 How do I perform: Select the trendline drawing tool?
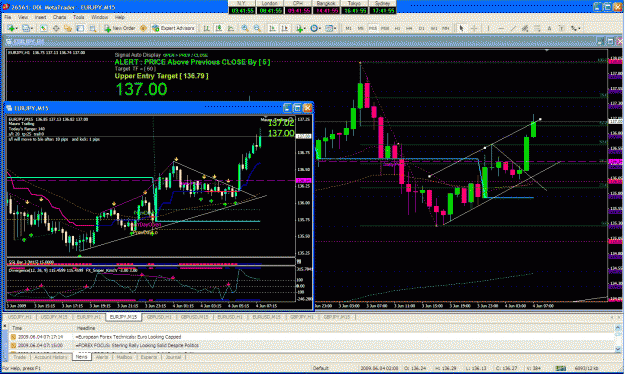[513, 28]
